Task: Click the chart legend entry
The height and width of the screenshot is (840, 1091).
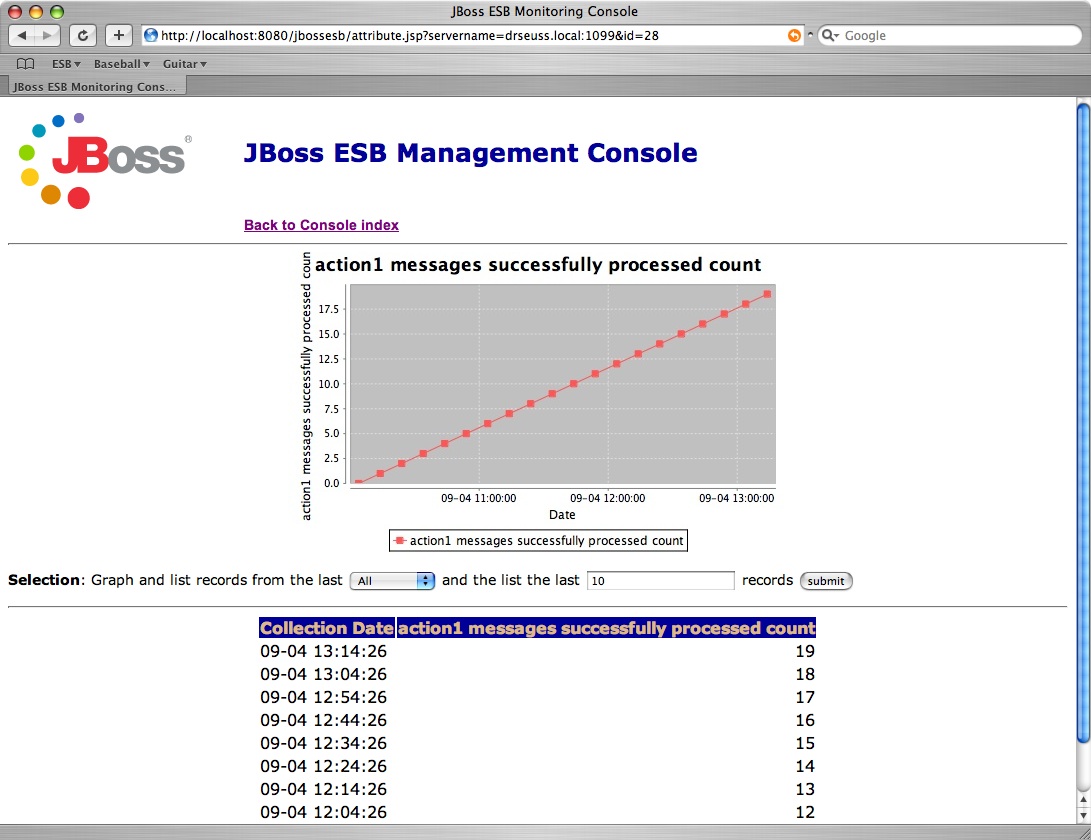Action: click(x=539, y=541)
